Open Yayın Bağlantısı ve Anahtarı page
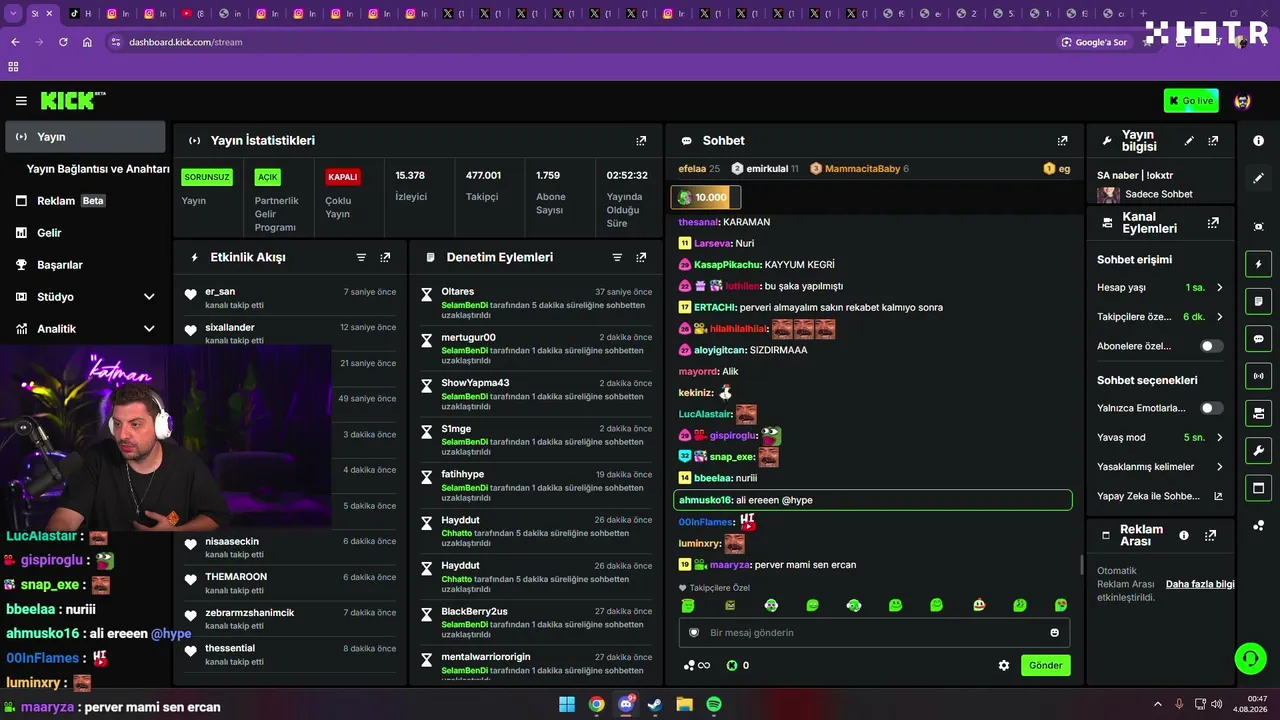1280x720 pixels. (x=98, y=169)
